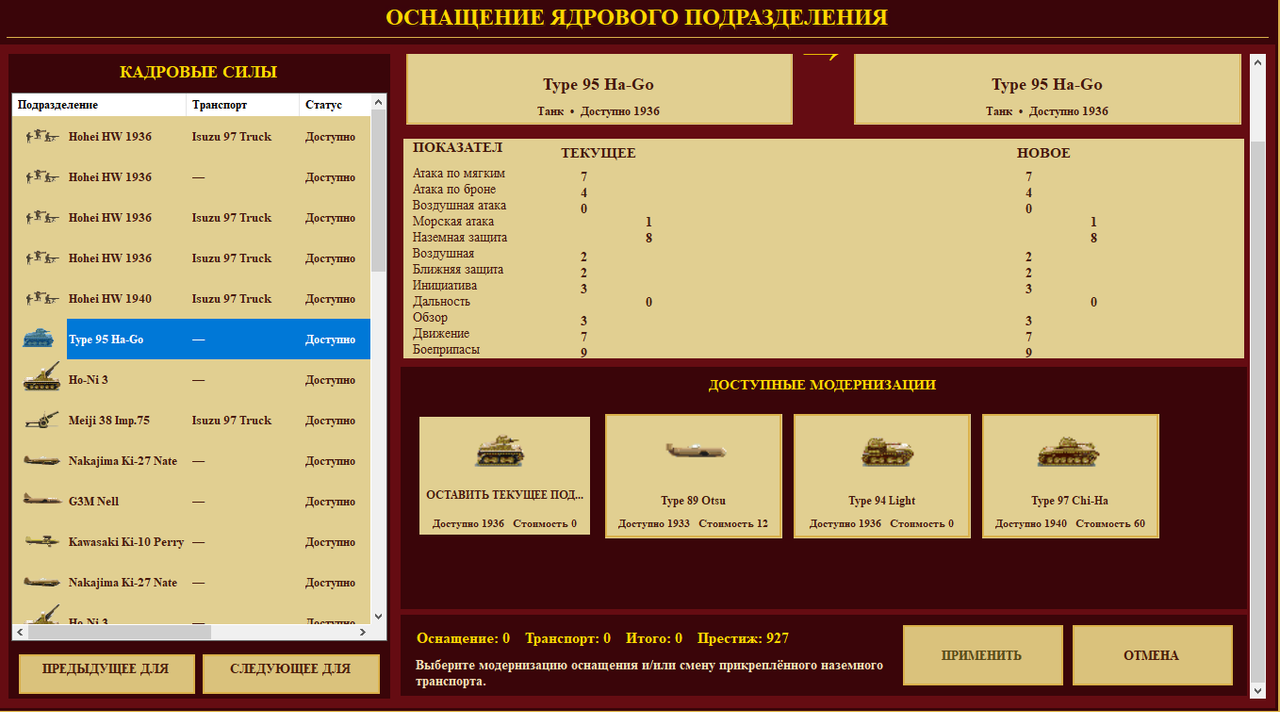Click the ПРИМЕНИТЬ button

tap(982, 656)
